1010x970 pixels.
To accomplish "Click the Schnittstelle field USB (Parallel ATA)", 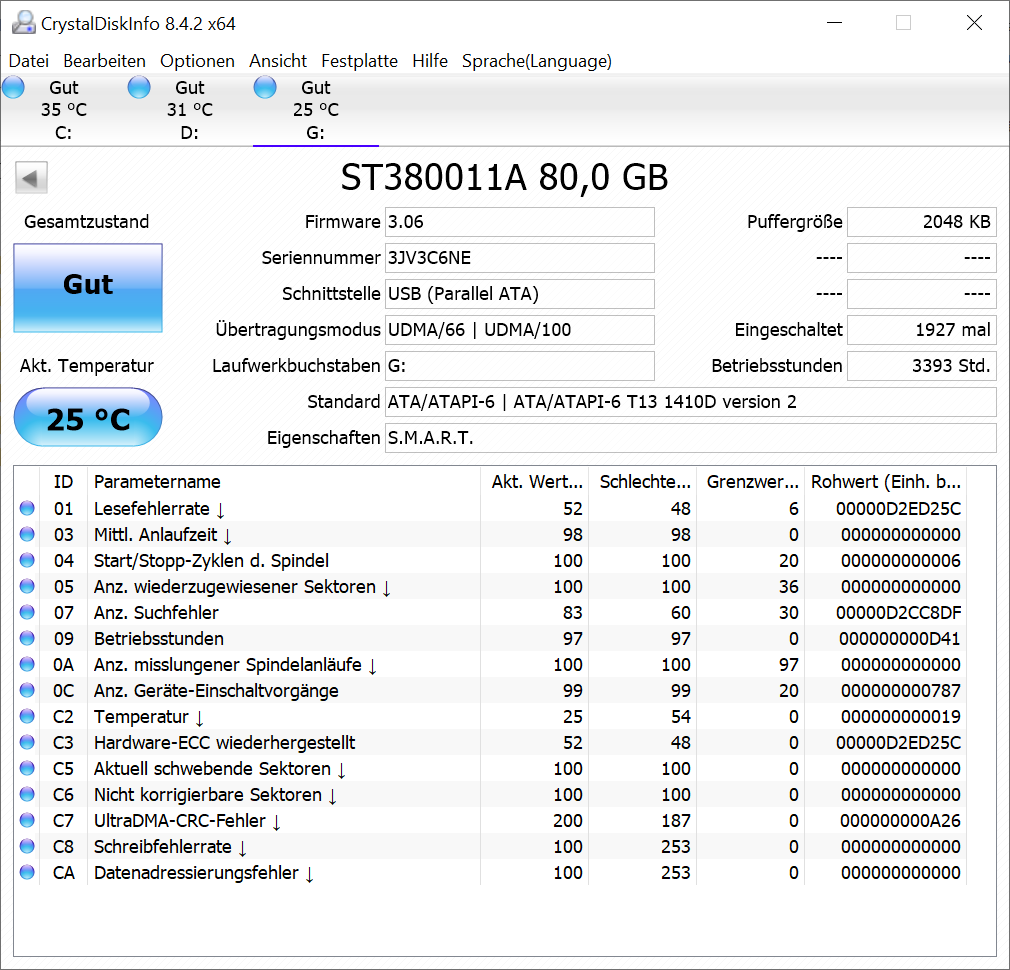I will 520,294.
